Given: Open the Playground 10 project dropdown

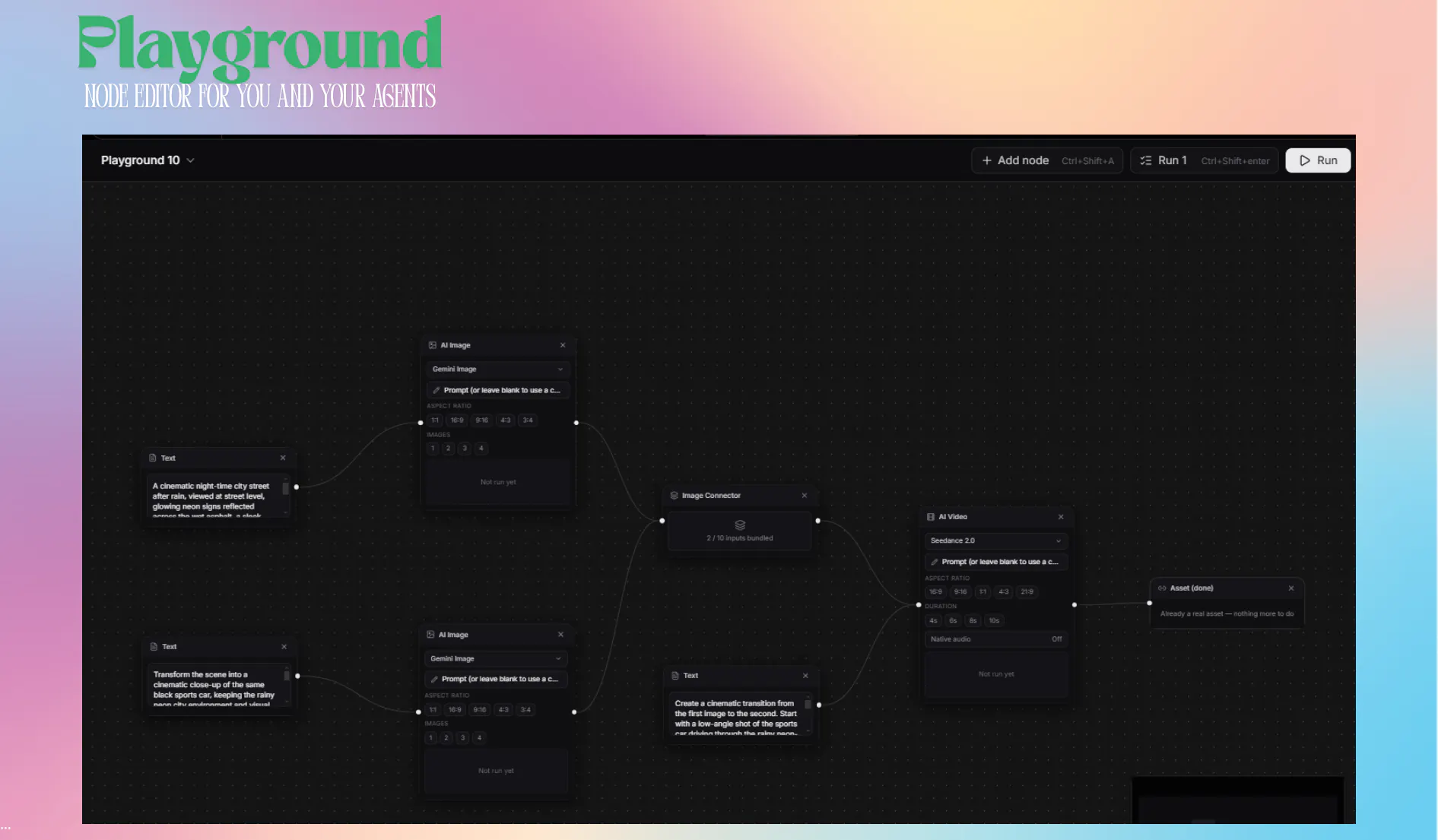Looking at the screenshot, I should click(x=148, y=160).
